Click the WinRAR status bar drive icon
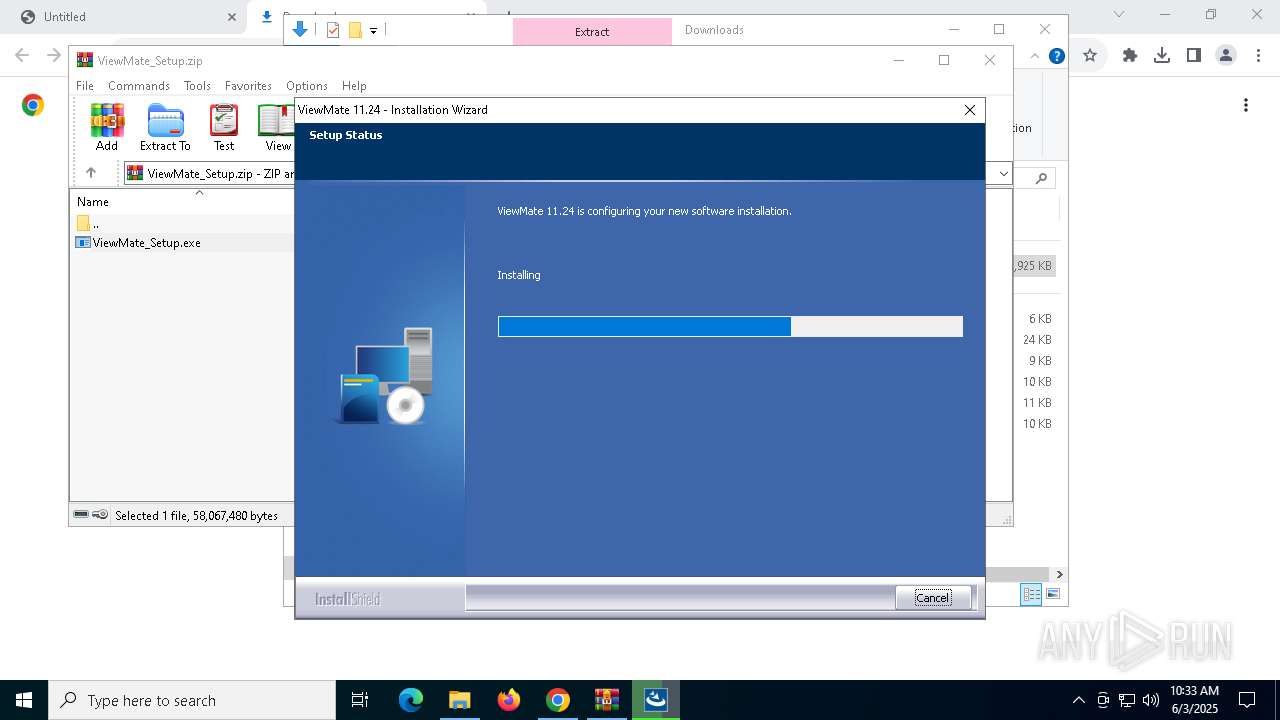 [x=81, y=515]
